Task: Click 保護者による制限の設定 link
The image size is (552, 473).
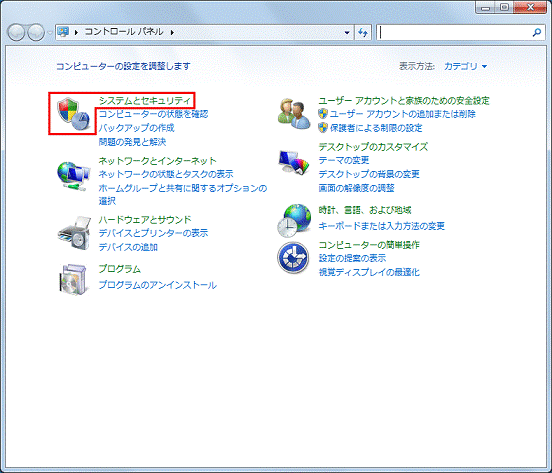Action: click(376, 127)
